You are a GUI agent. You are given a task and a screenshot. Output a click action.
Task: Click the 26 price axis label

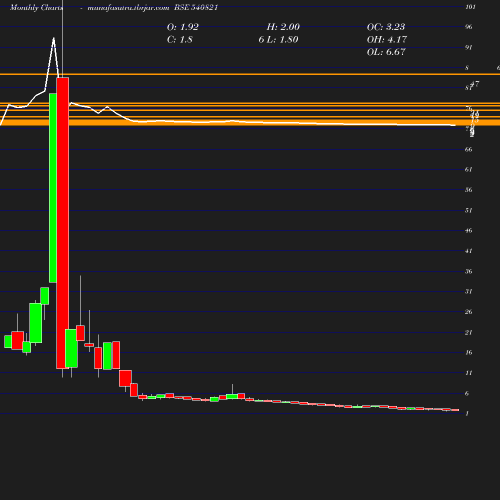(x=469, y=312)
